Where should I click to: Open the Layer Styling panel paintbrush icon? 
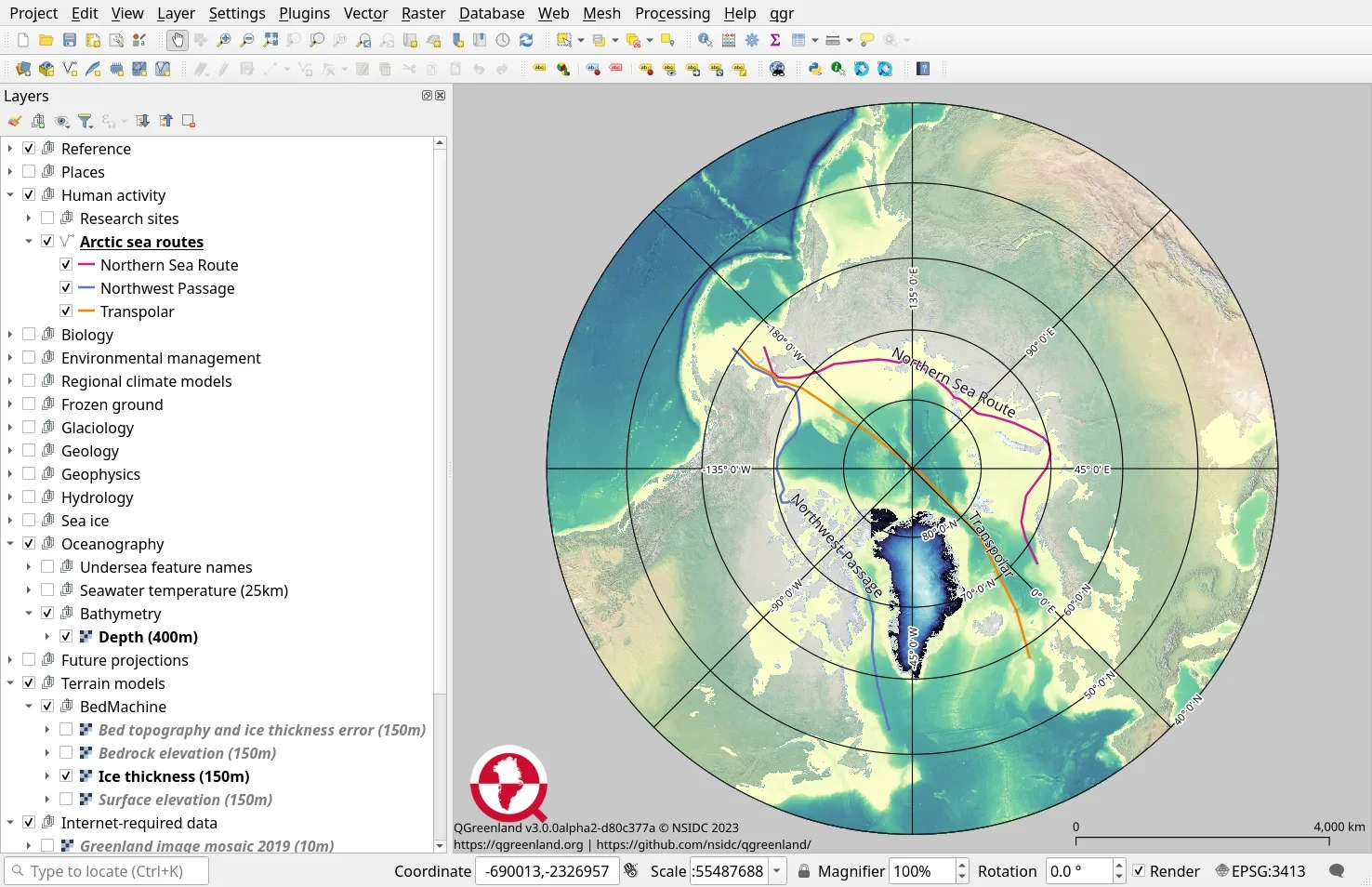tap(14, 121)
